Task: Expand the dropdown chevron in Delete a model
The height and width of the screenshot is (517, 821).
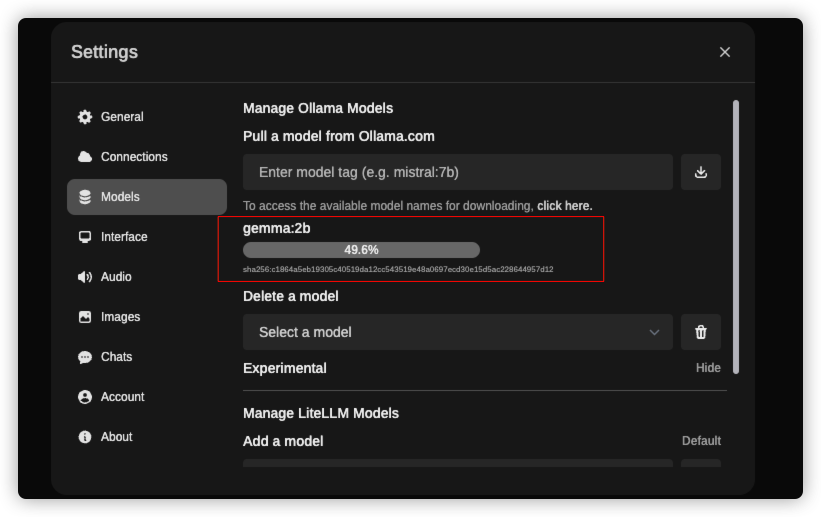Action: click(654, 332)
